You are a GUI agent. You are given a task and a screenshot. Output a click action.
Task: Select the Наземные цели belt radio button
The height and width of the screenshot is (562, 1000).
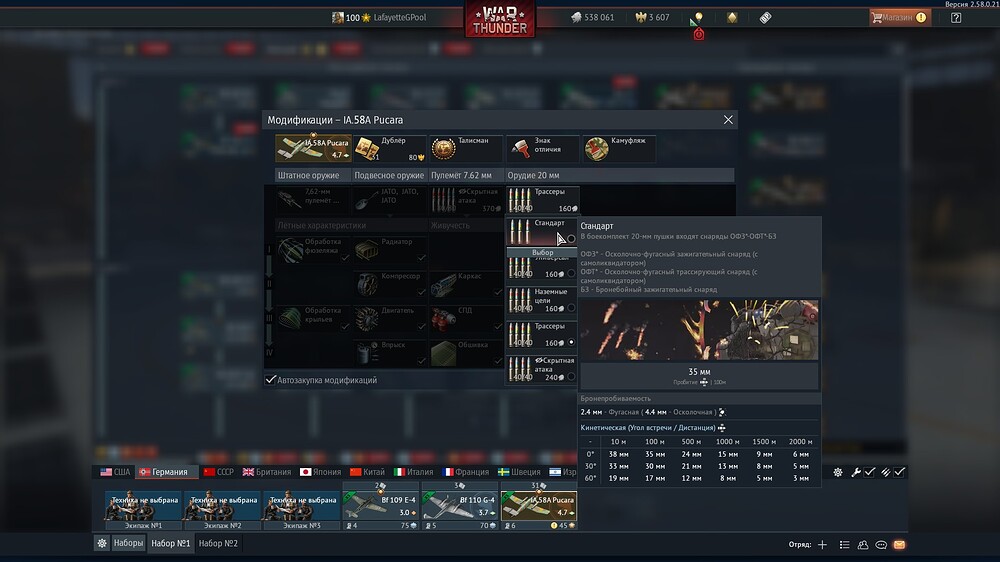tap(571, 308)
